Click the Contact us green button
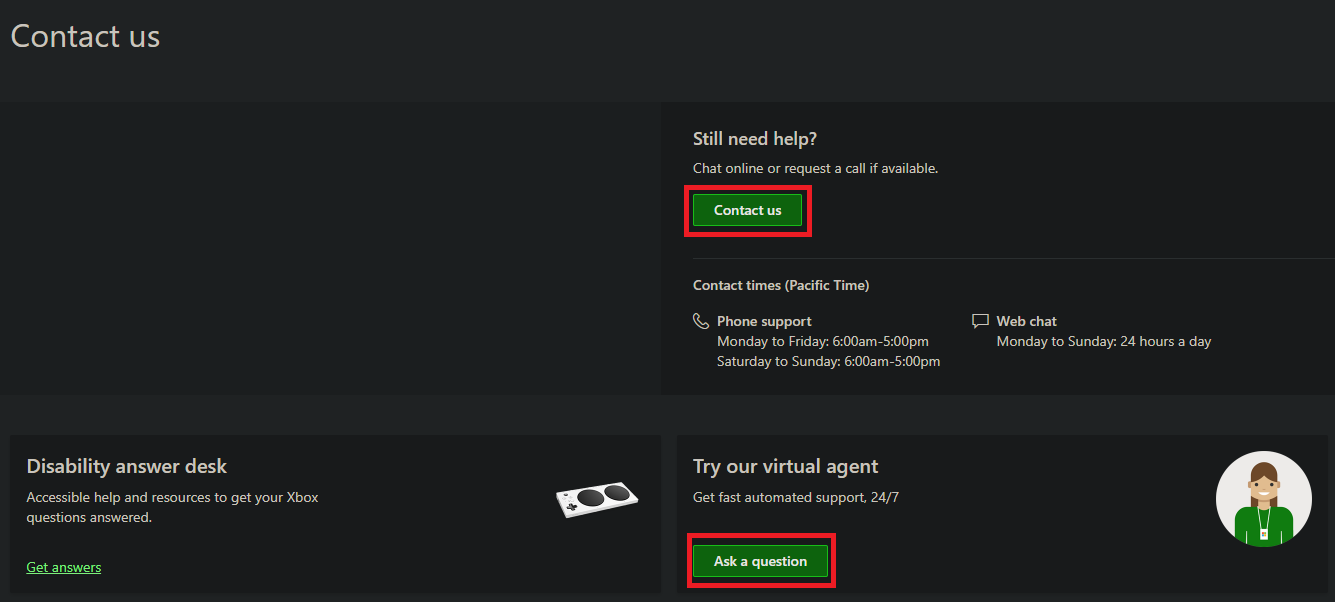 [x=747, y=210]
